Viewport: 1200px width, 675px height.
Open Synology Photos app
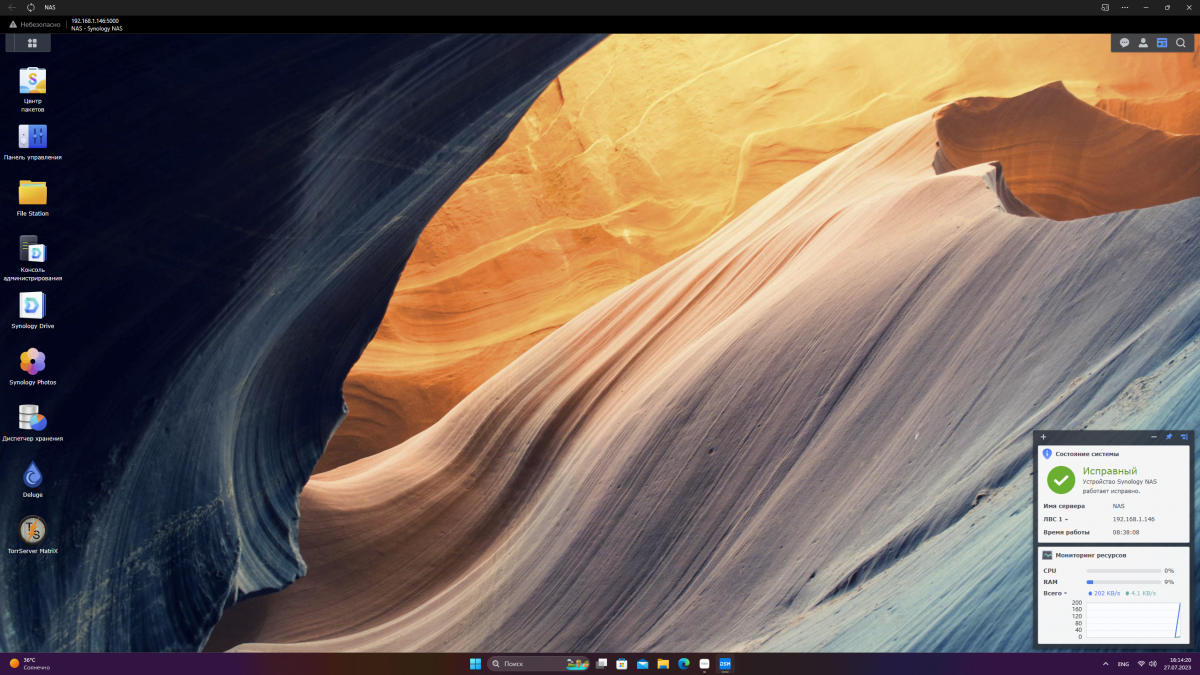(33, 367)
